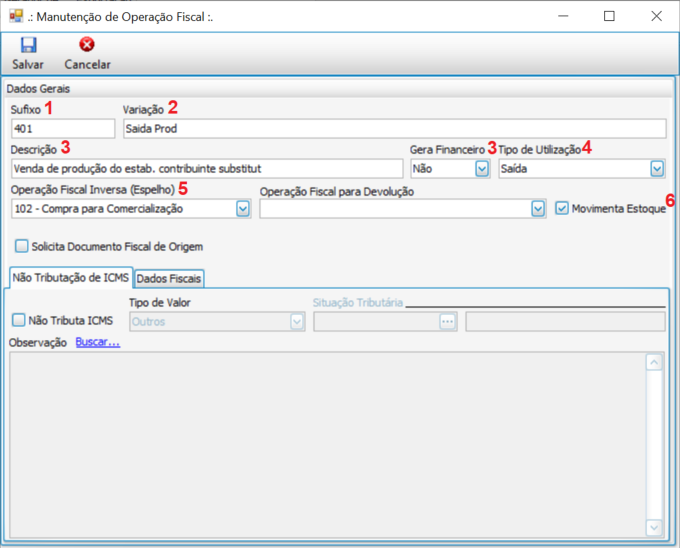The height and width of the screenshot is (548, 680).
Task: Save the fiscal operation with Salvar
Action: (28, 53)
